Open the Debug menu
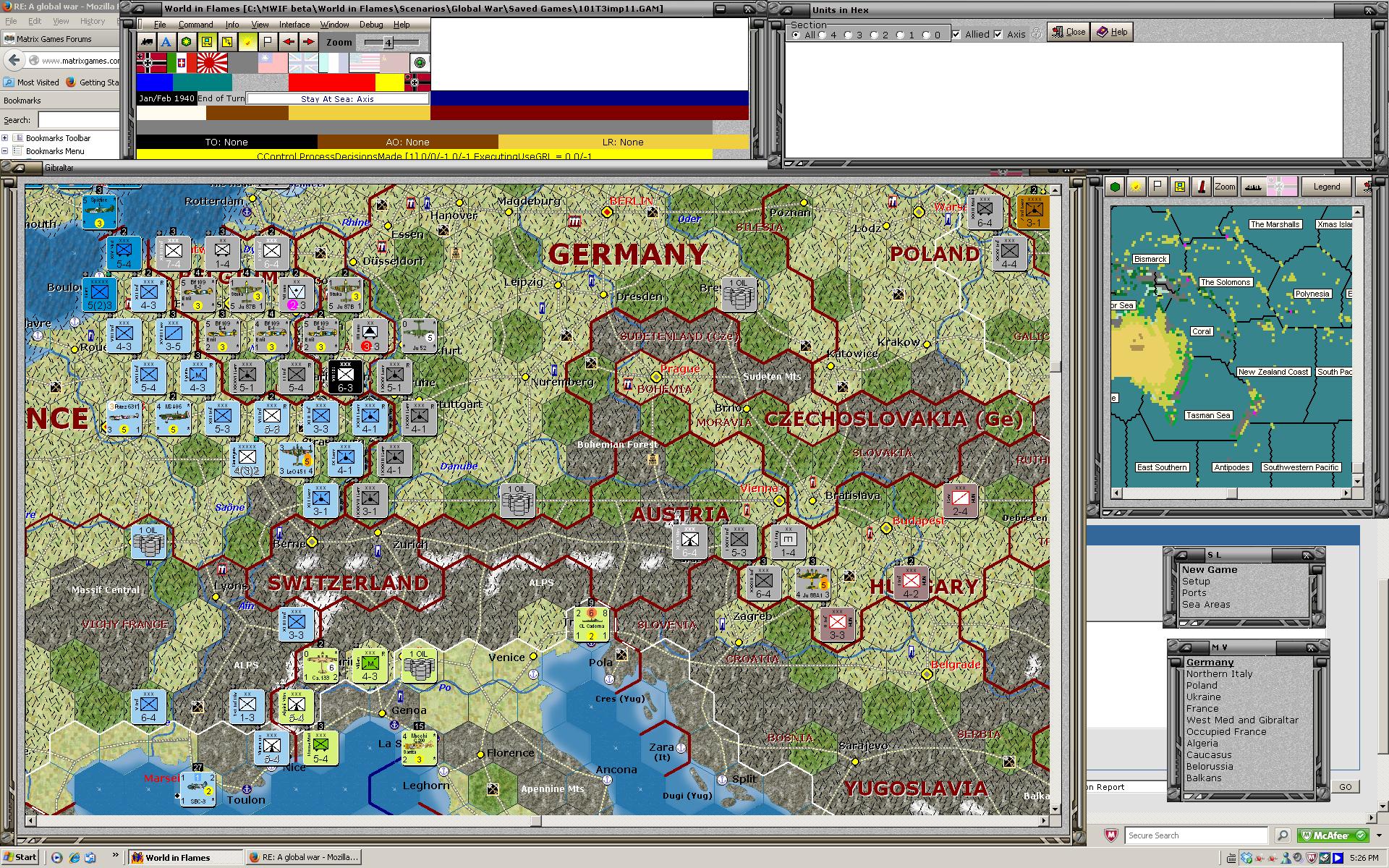The height and width of the screenshot is (868, 1389). point(371,25)
